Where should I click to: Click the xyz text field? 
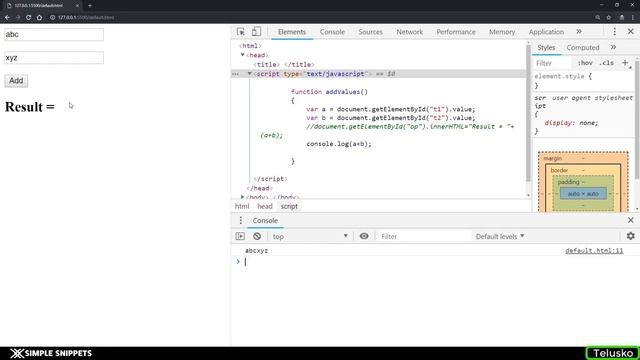[54, 58]
